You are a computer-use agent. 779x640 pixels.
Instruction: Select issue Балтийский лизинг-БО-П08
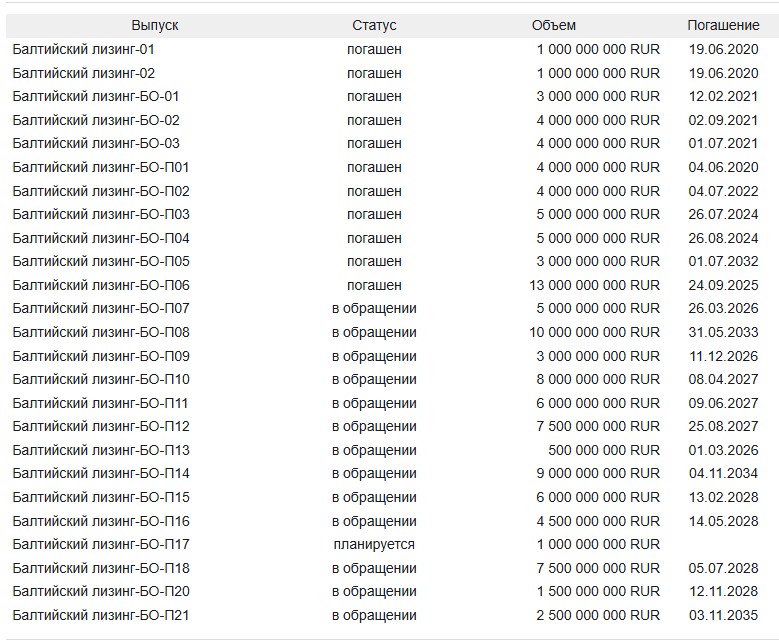coord(101,332)
